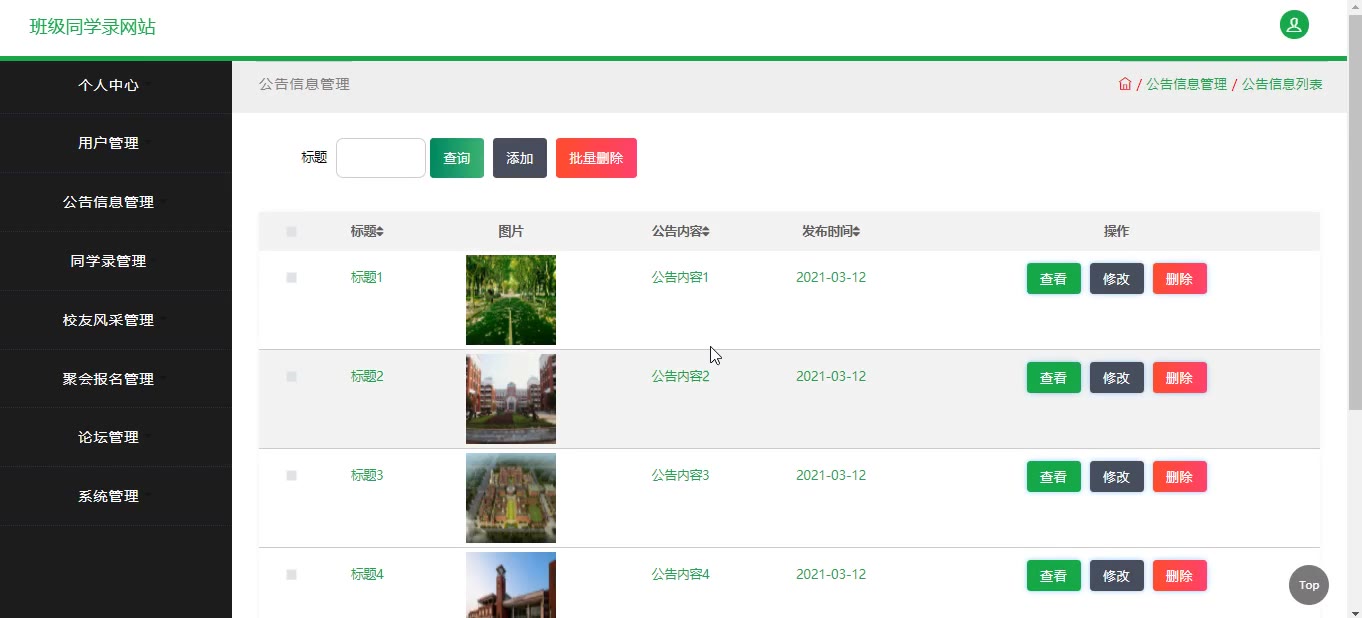
Task: Click 修改 for 标题4 row
Action: [x=1117, y=576]
